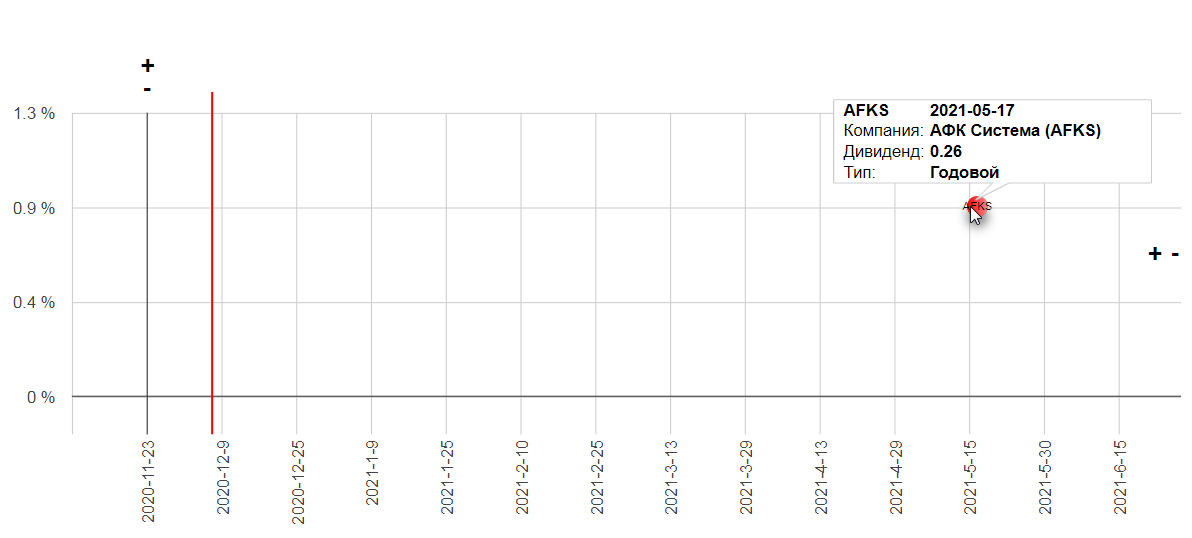
Task: Select the red AFKS dividend dot
Action: pos(977,207)
